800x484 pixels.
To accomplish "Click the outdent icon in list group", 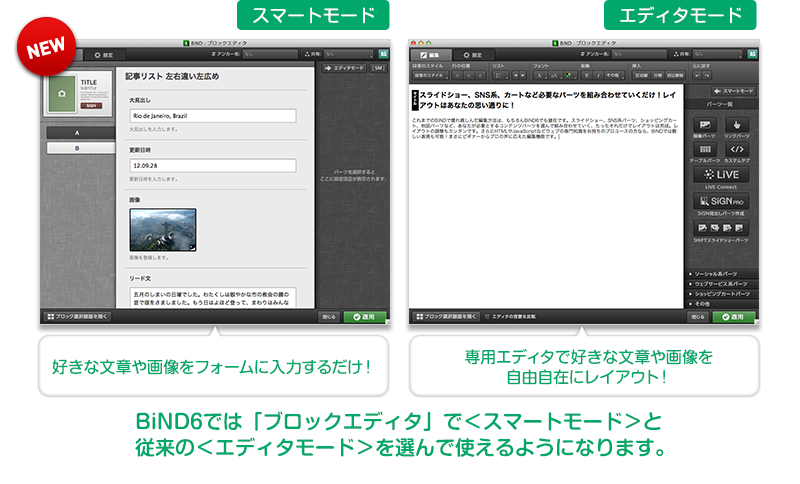I will point(515,75).
